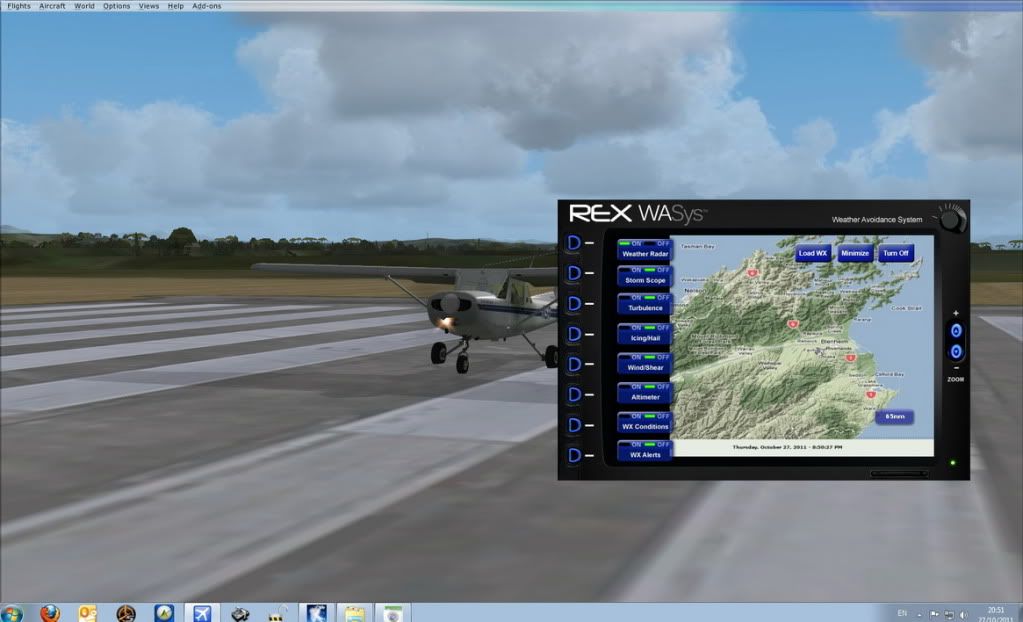Image resolution: width=1023 pixels, height=622 pixels.
Task: Open Firefox from the taskbar
Action: coord(50,612)
